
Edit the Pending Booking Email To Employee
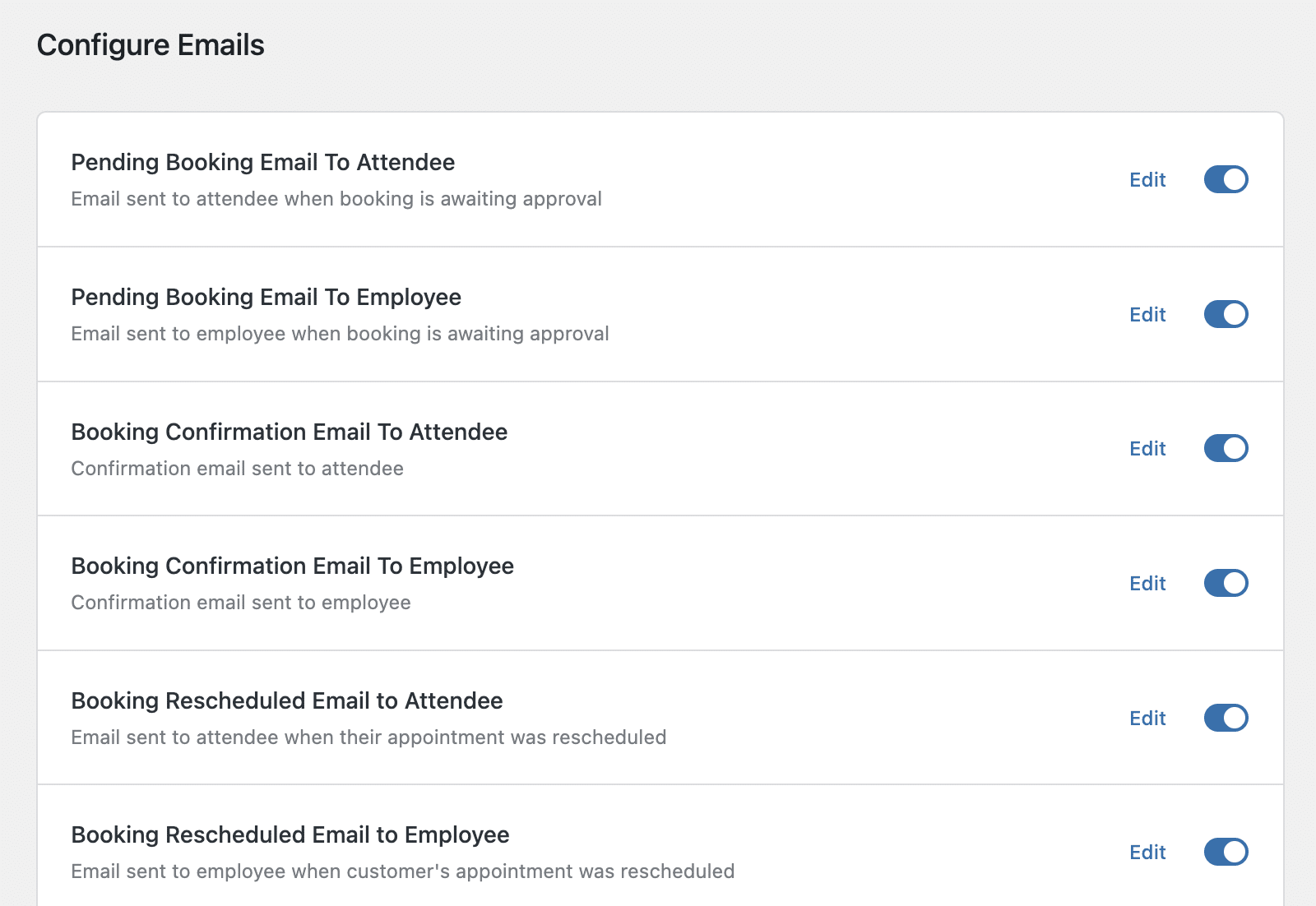click(x=1147, y=314)
